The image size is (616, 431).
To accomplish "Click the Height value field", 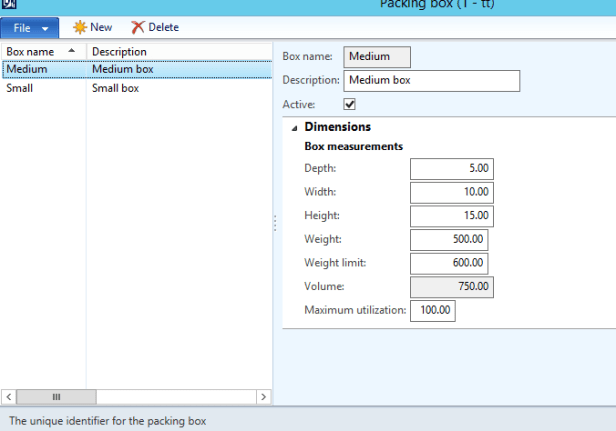I will pyautogui.click(x=451, y=216).
